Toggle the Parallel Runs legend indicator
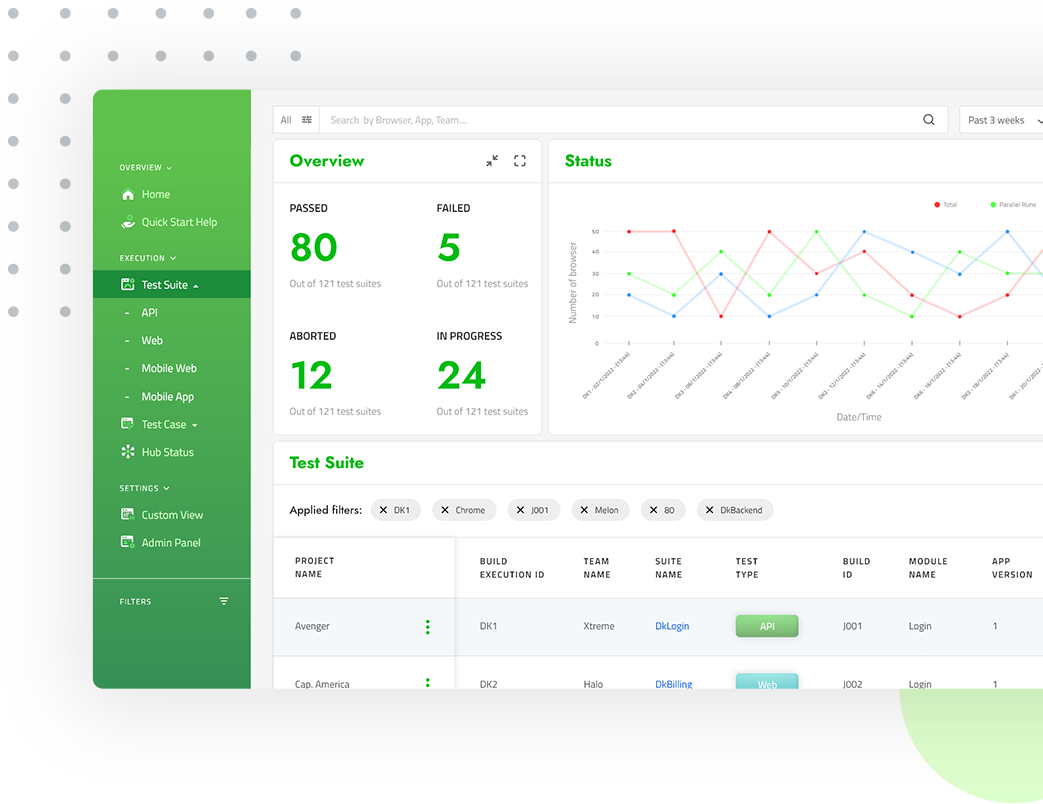 [991, 204]
